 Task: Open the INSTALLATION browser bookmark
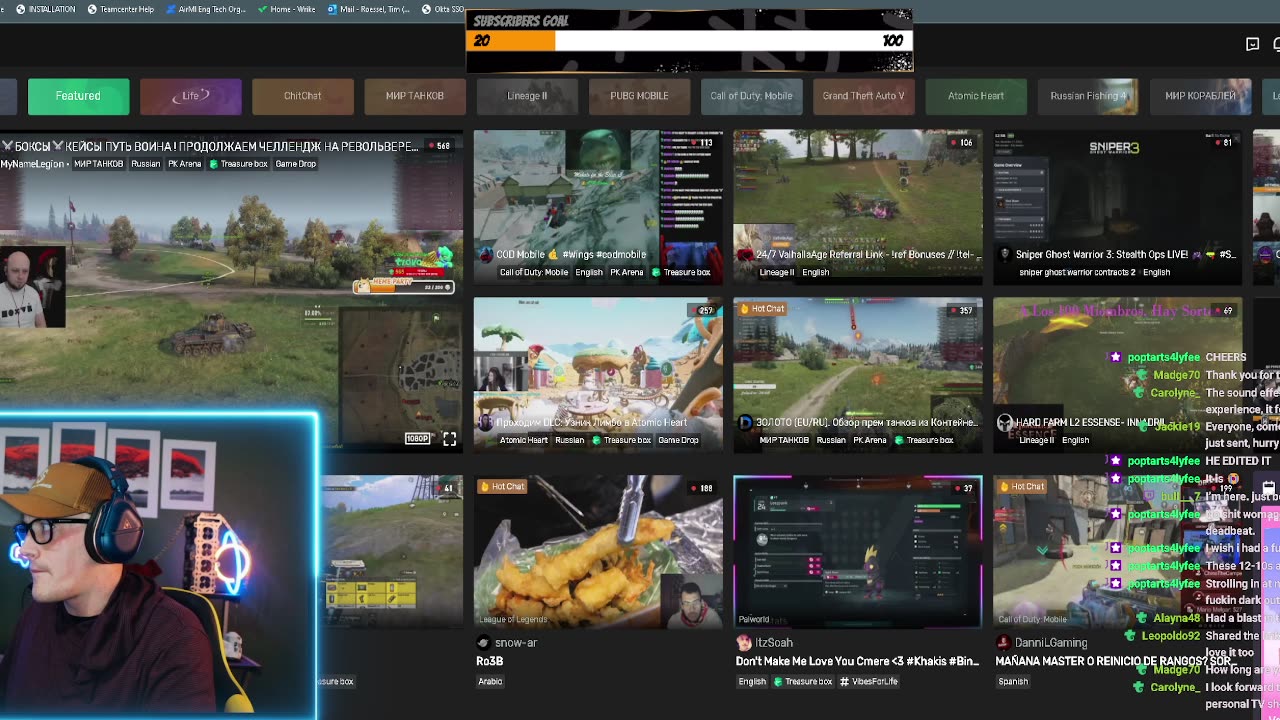(45, 9)
